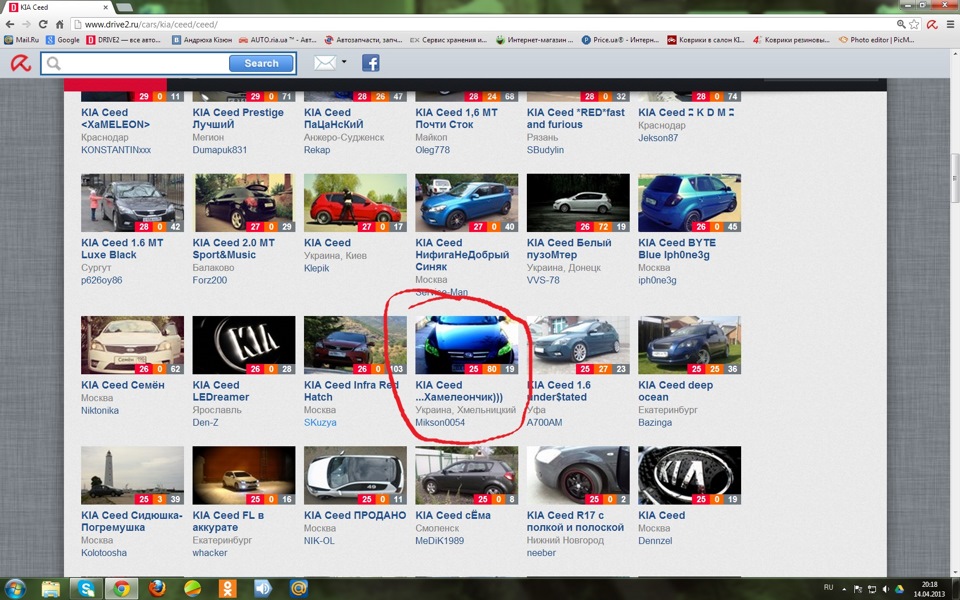Open KIA Ceed Prestige Лучший link
This screenshot has height=600, width=960.
pos(238,118)
